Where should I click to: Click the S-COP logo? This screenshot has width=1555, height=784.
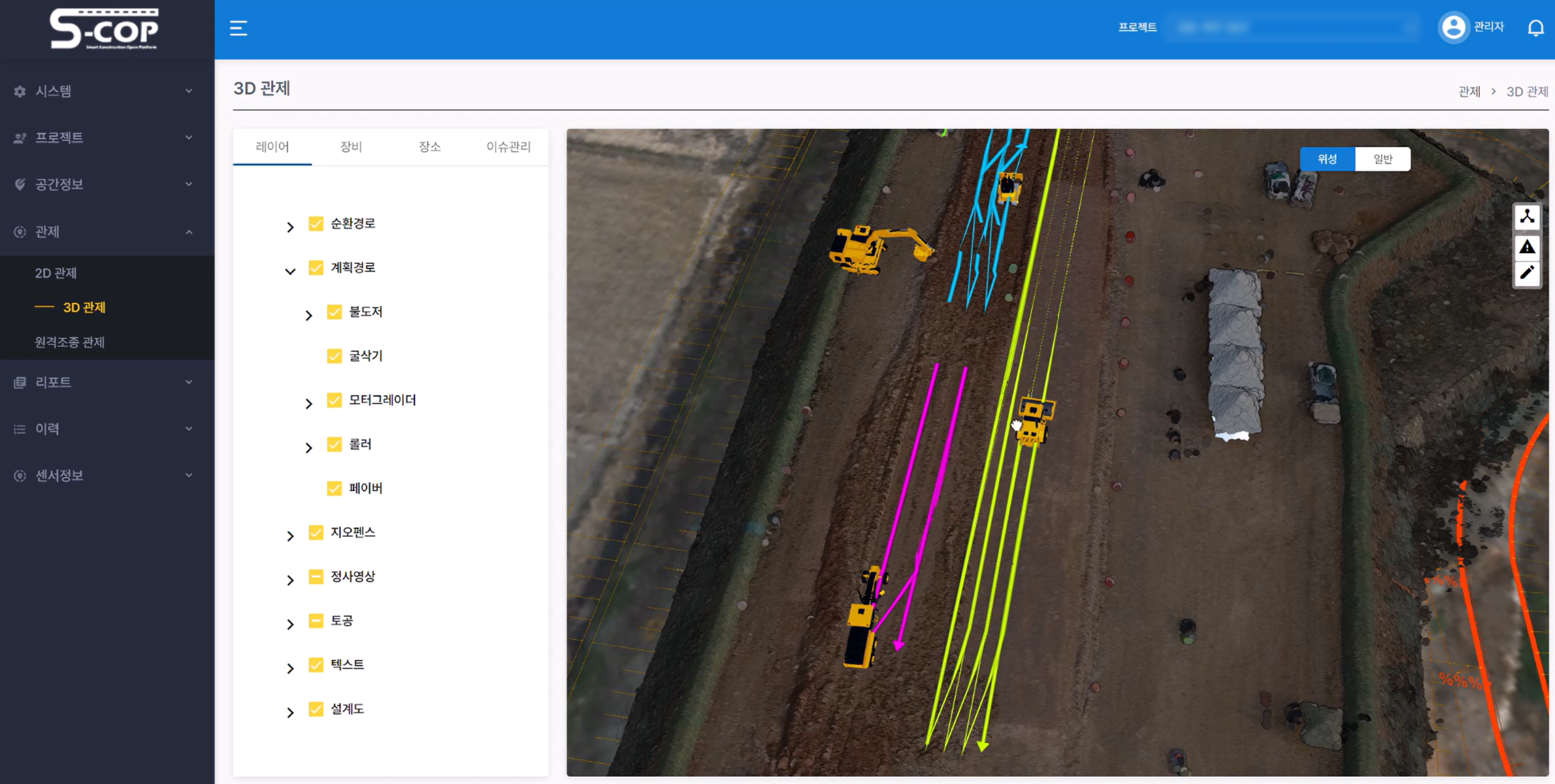(x=105, y=29)
